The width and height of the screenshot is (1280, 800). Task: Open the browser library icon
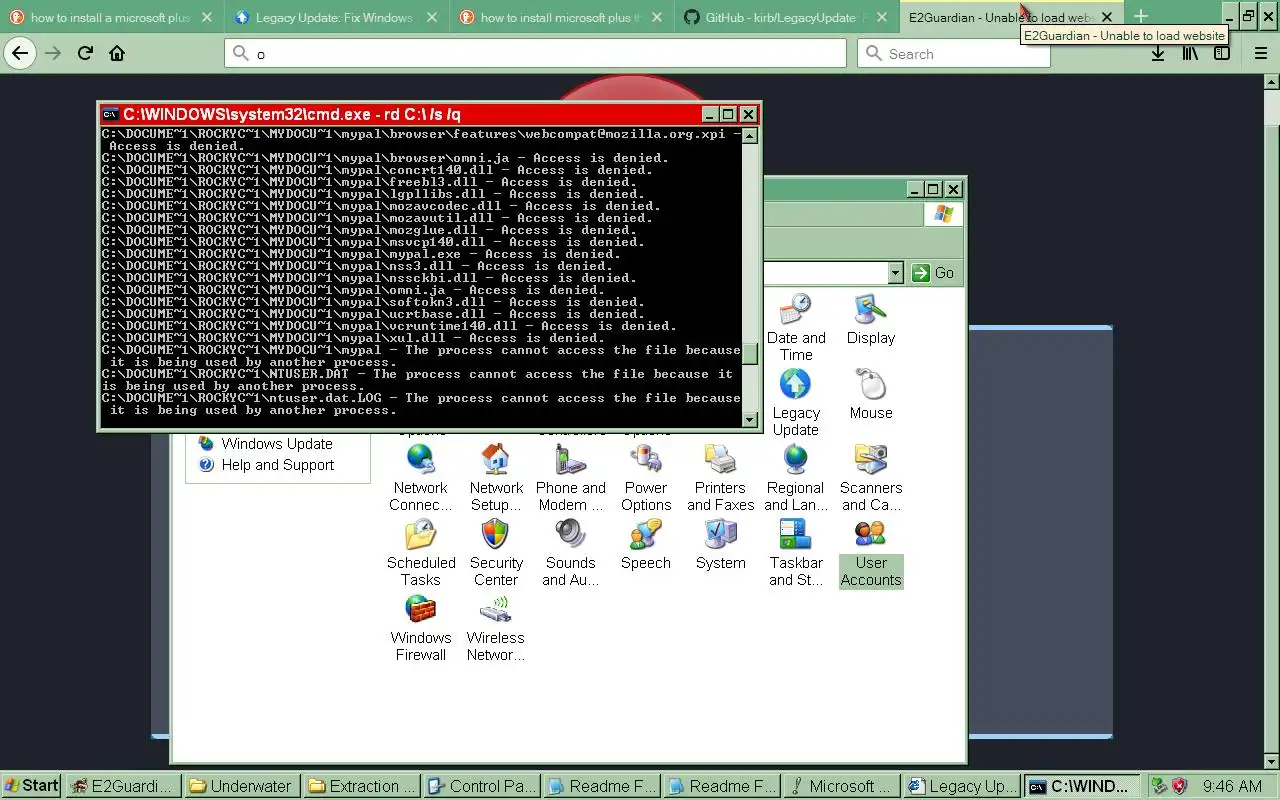tap(1190, 54)
